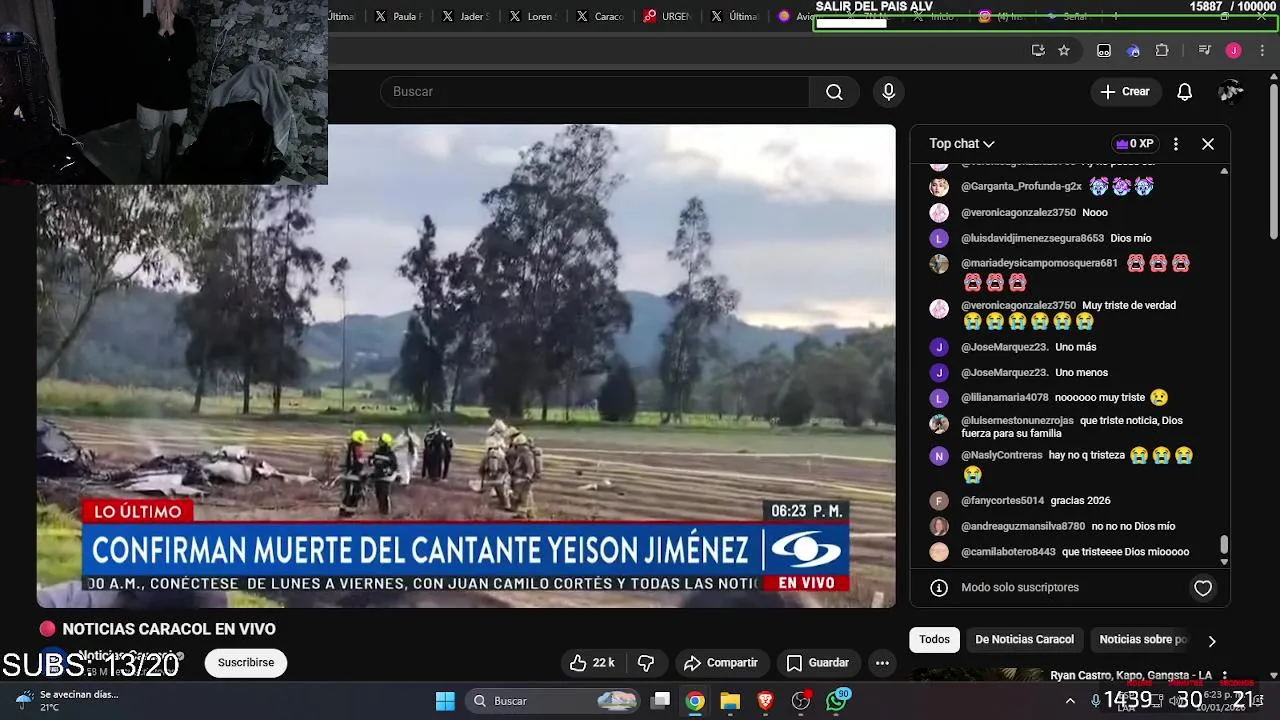Activate voice search microphone
This screenshot has height=720, width=1280.
[889, 92]
